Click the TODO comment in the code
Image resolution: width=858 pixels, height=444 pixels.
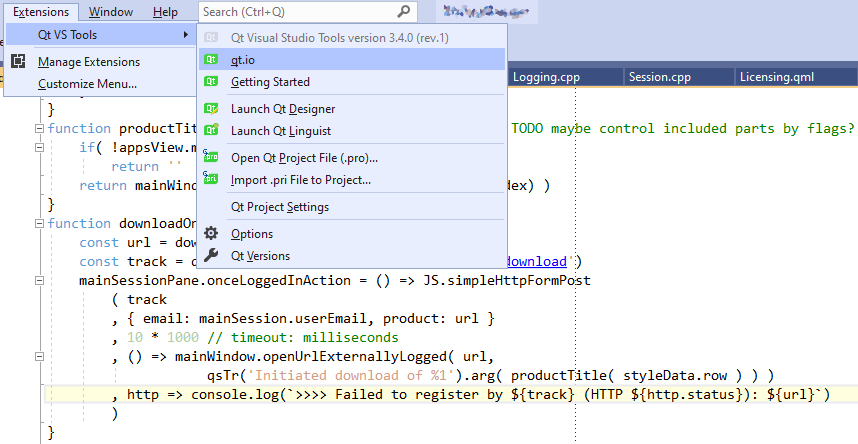[x=682, y=129]
